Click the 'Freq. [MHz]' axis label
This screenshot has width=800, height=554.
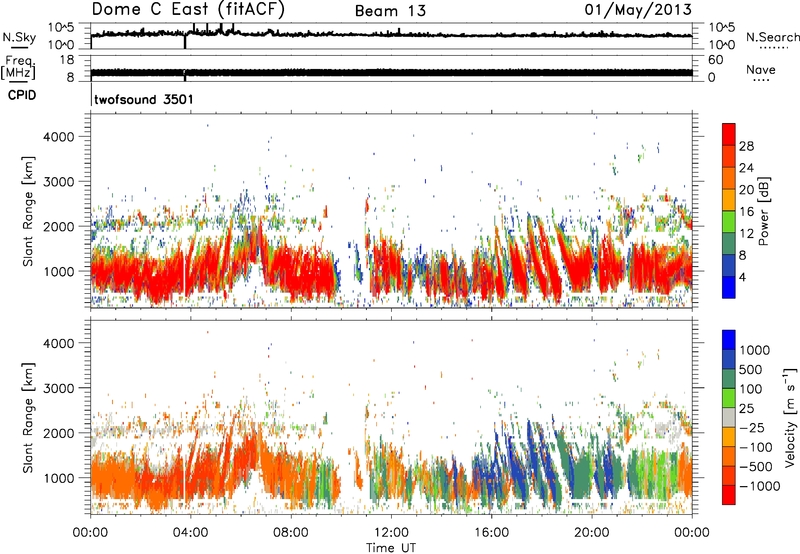[x=18, y=67]
